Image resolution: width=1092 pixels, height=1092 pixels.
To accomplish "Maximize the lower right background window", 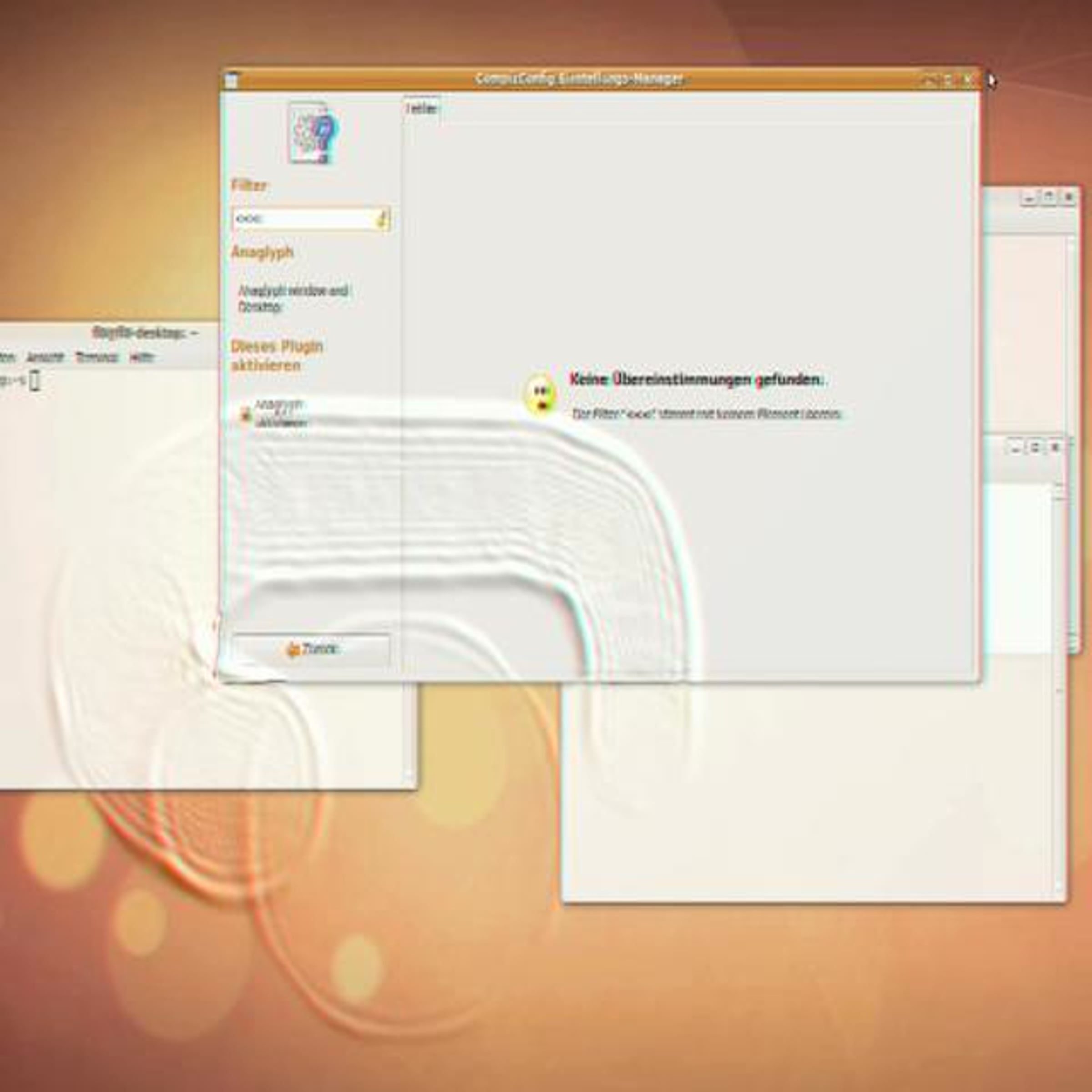I will click(1035, 448).
